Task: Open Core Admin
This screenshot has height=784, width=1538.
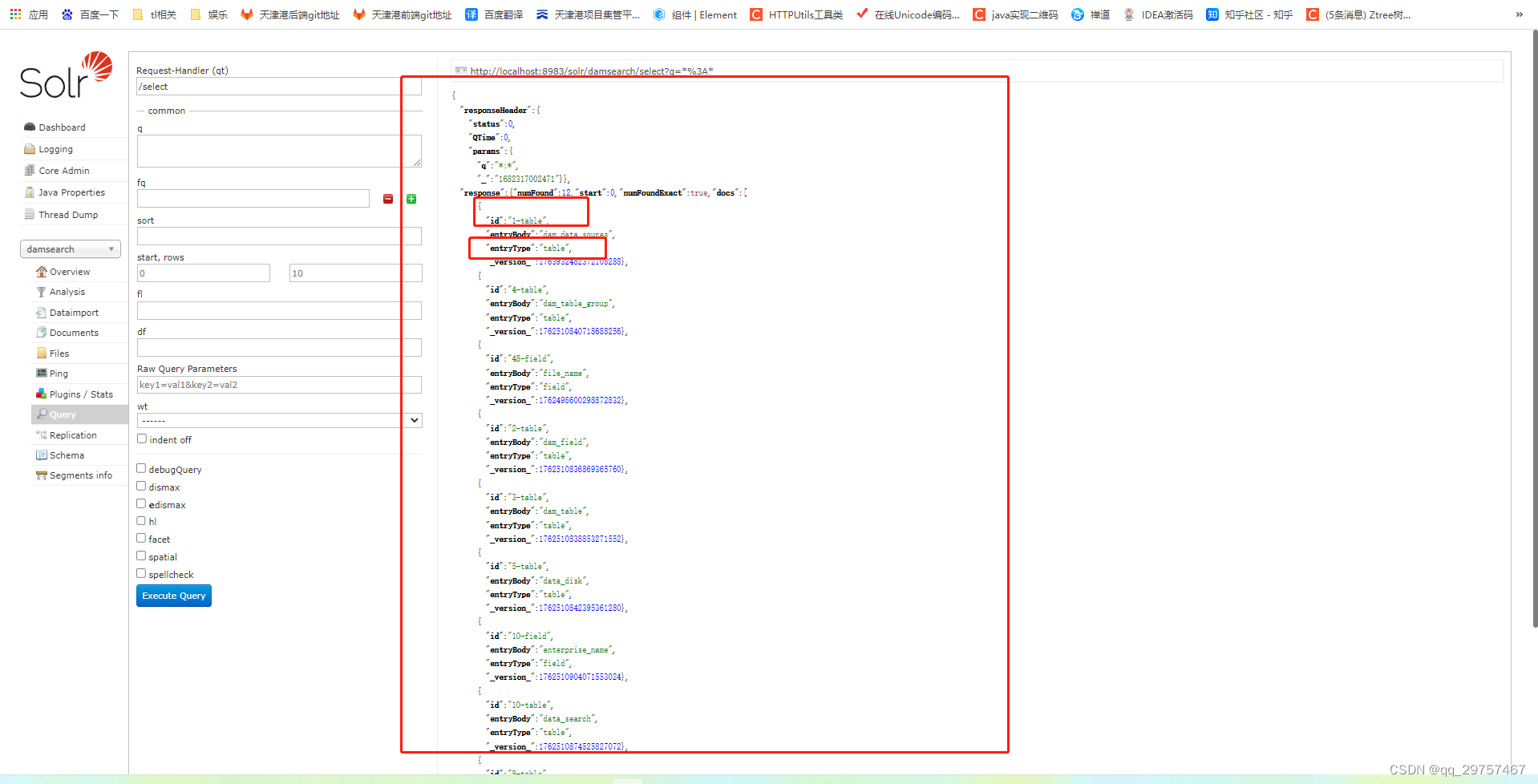Action: click(62, 170)
